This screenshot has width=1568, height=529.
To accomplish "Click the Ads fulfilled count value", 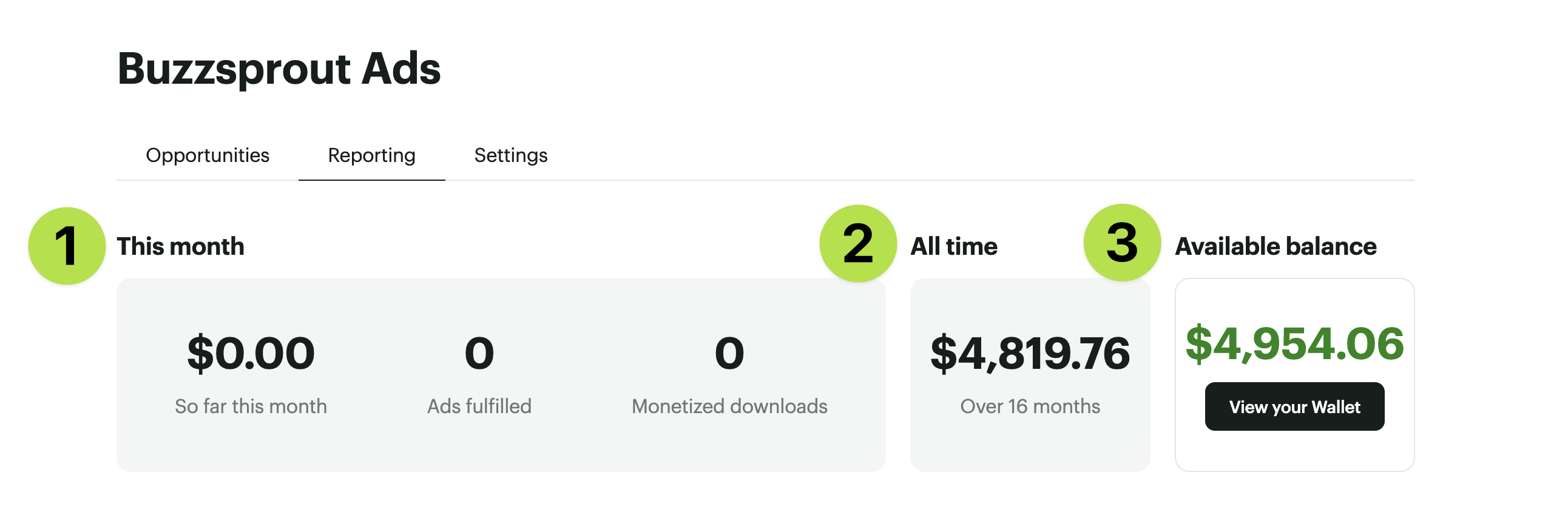I will tap(479, 353).
